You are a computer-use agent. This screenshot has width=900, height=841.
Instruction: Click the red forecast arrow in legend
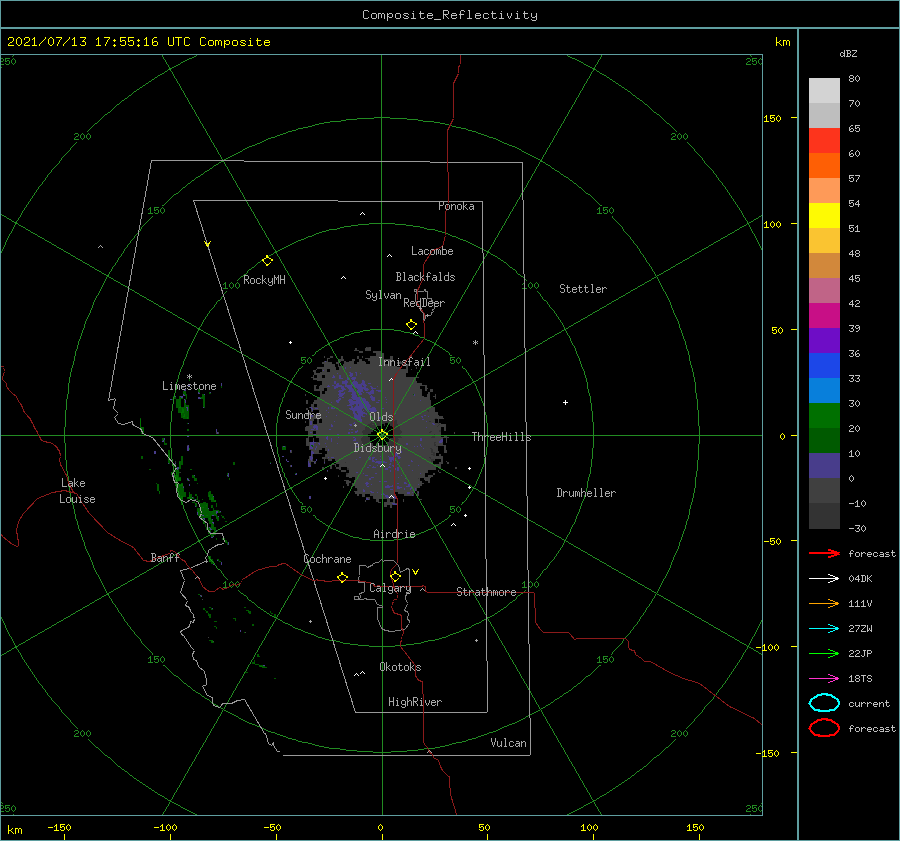(x=824, y=553)
